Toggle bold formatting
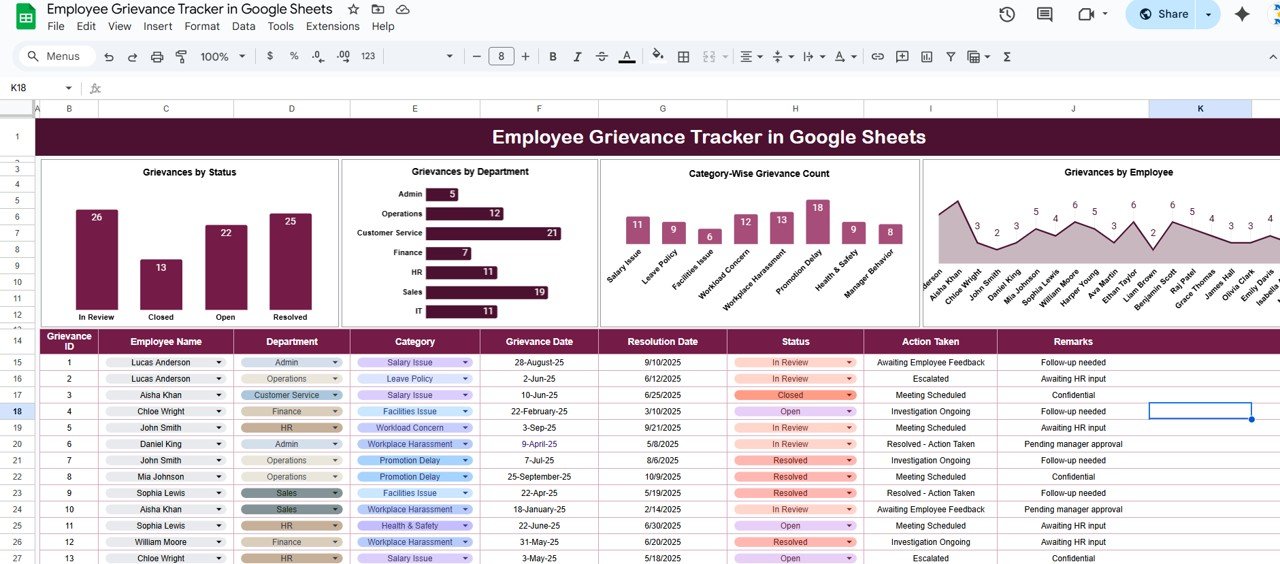Image resolution: width=1280 pixels, height=564 pixels. (553, 57)
